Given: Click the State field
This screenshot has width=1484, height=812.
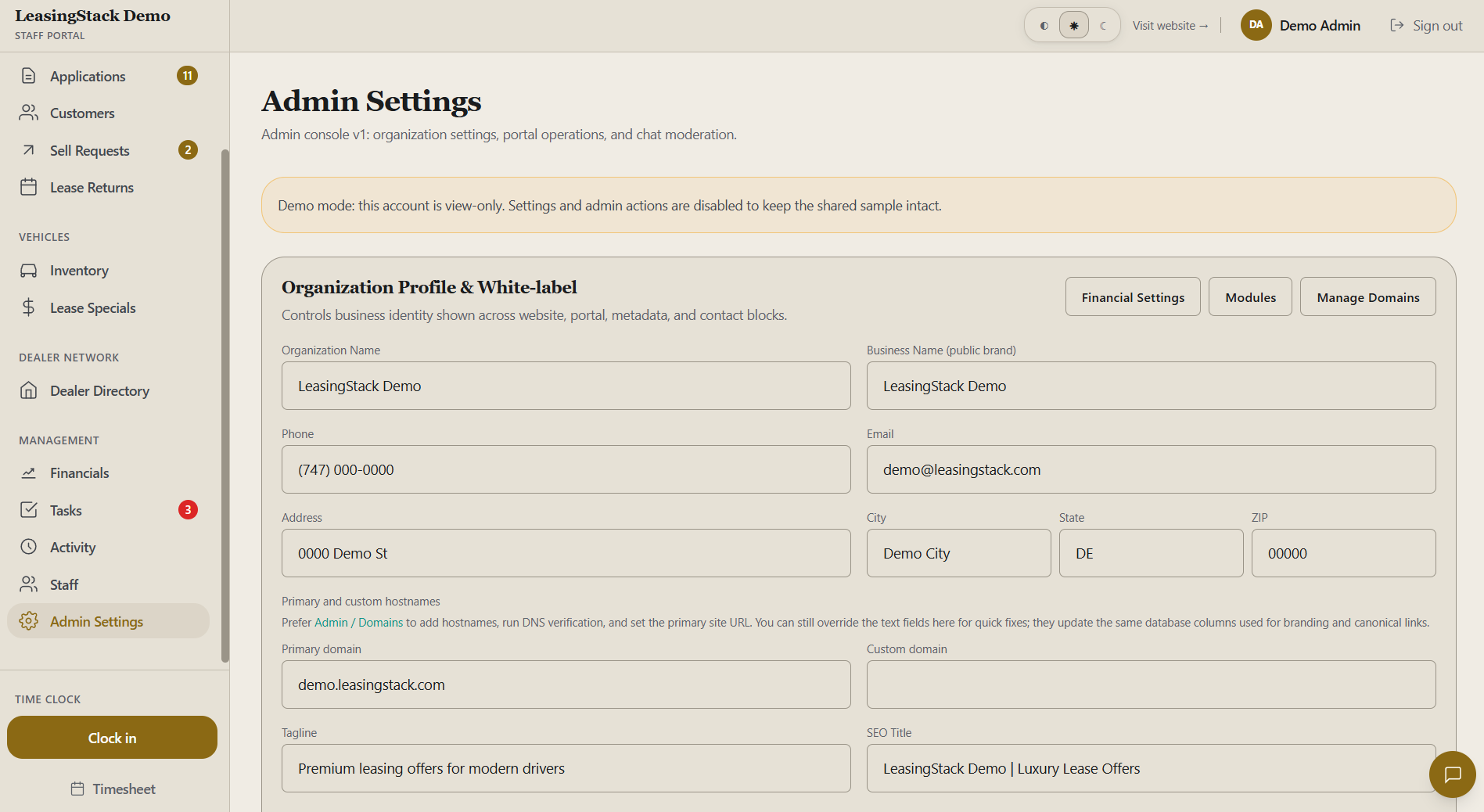Looking at the screenshot, I should (1152, 553).
